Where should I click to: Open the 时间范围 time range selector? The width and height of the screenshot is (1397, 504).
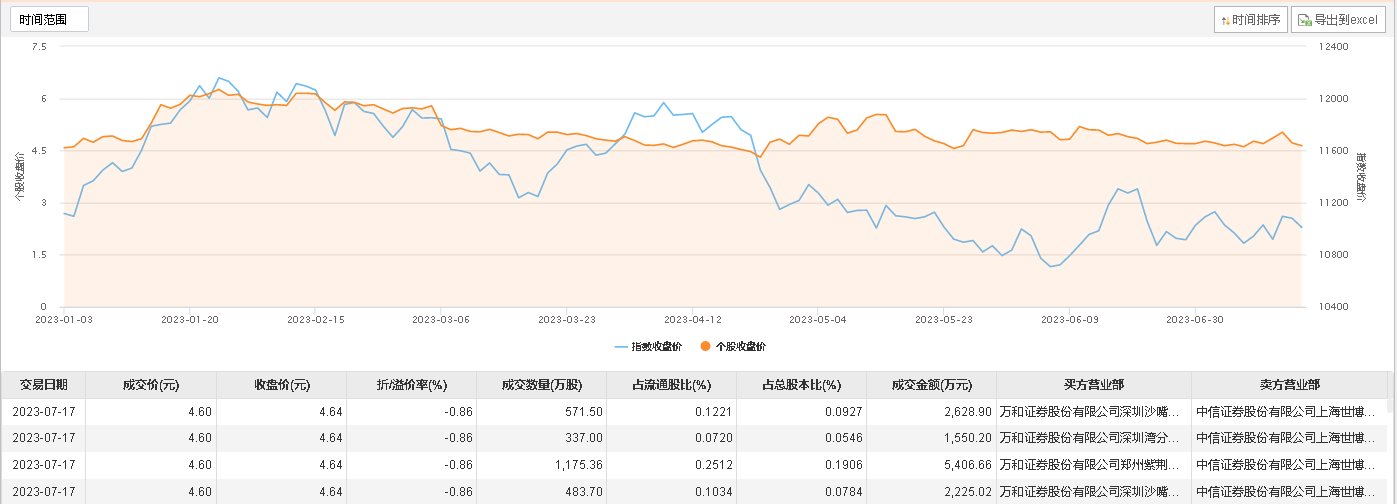(49, 19)
